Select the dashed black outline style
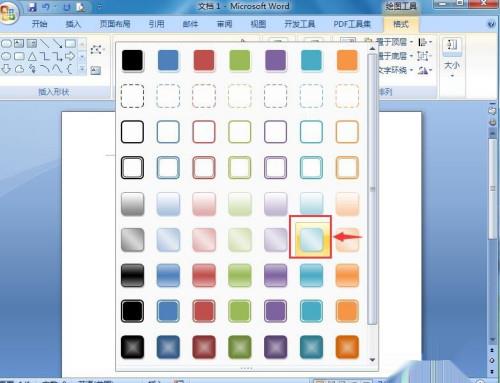This screenshot has width=500, height=383. 132,96
